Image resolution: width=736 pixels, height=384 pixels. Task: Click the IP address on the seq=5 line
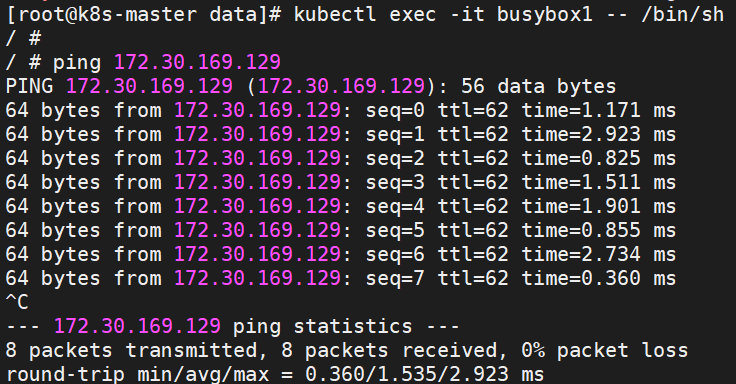pyautogui.click(x=257, y=230)
